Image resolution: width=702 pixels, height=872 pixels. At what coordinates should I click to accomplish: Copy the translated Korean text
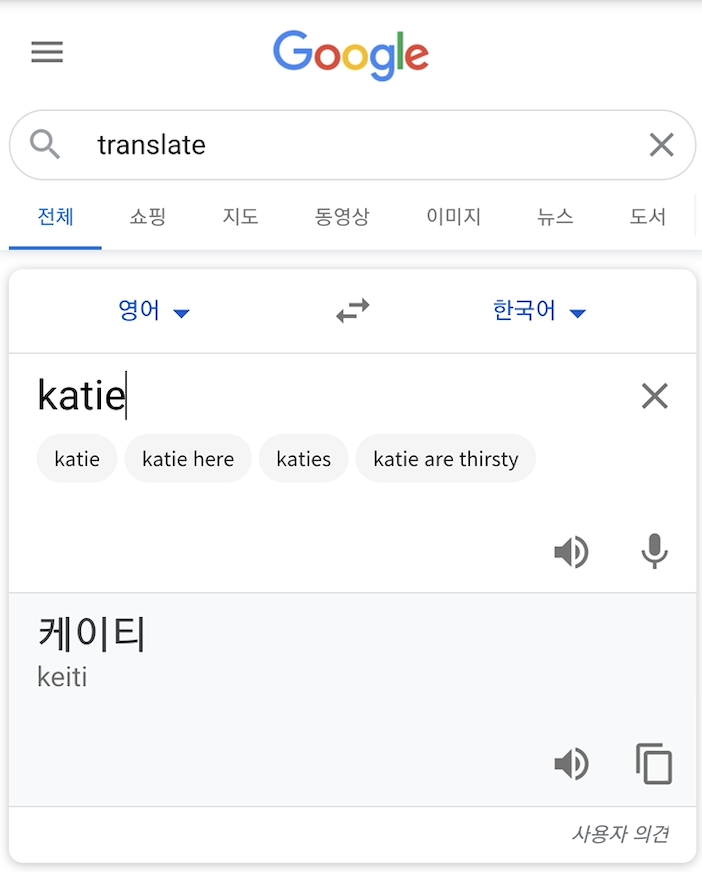(654, 764)
